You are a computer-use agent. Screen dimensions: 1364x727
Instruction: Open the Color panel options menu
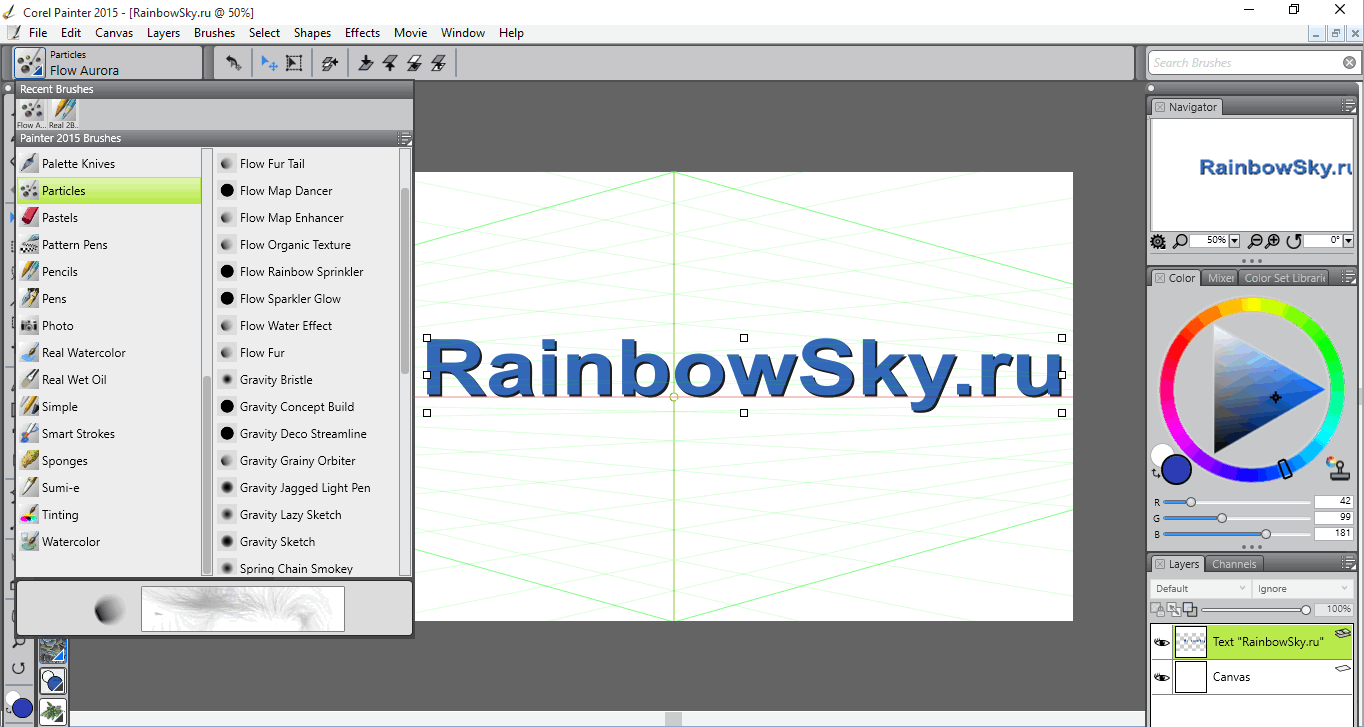(x=1348, y=277)
